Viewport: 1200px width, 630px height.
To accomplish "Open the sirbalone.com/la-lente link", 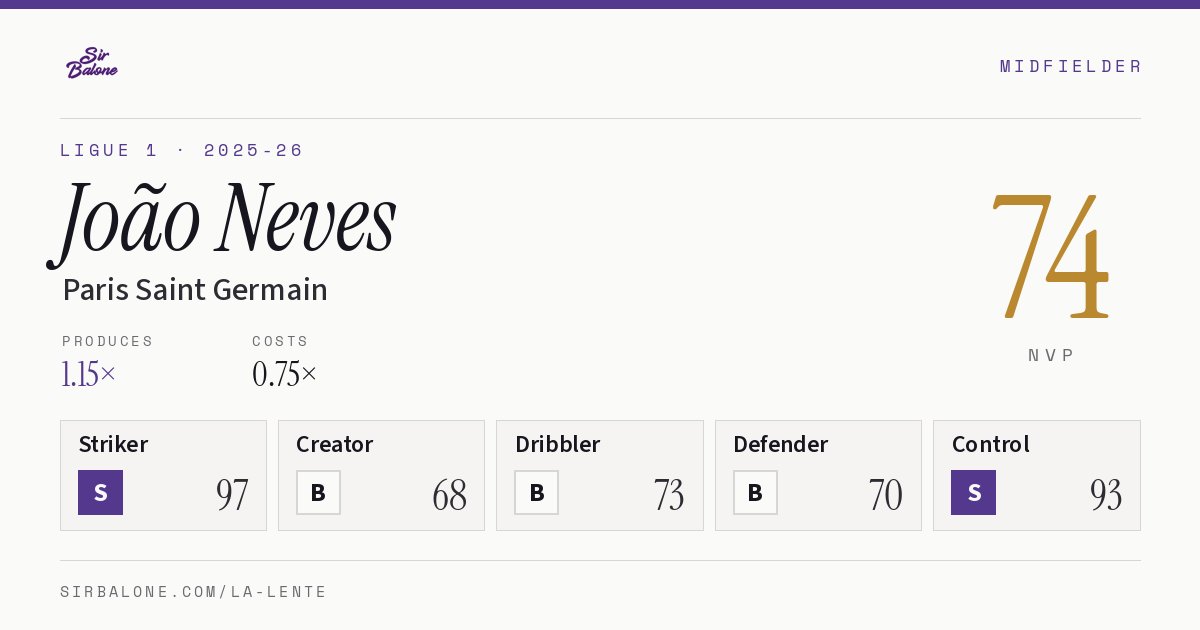I will coord(194,592).
